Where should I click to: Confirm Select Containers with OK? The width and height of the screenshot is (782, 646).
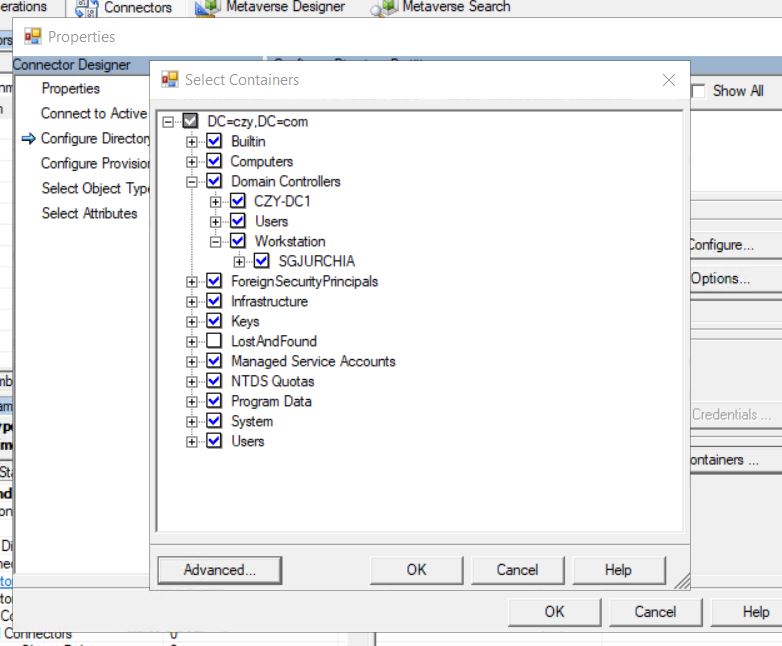click(416, 570)
